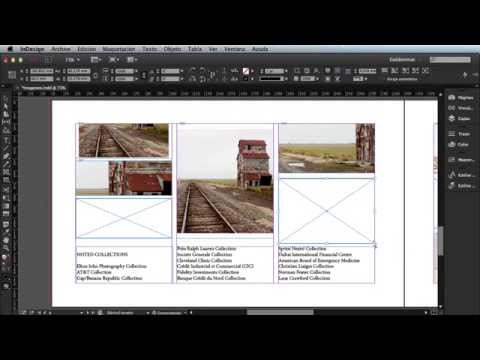The image size is (480, 360).
Task: Open the screen mode dropdown
Action: 114,60
